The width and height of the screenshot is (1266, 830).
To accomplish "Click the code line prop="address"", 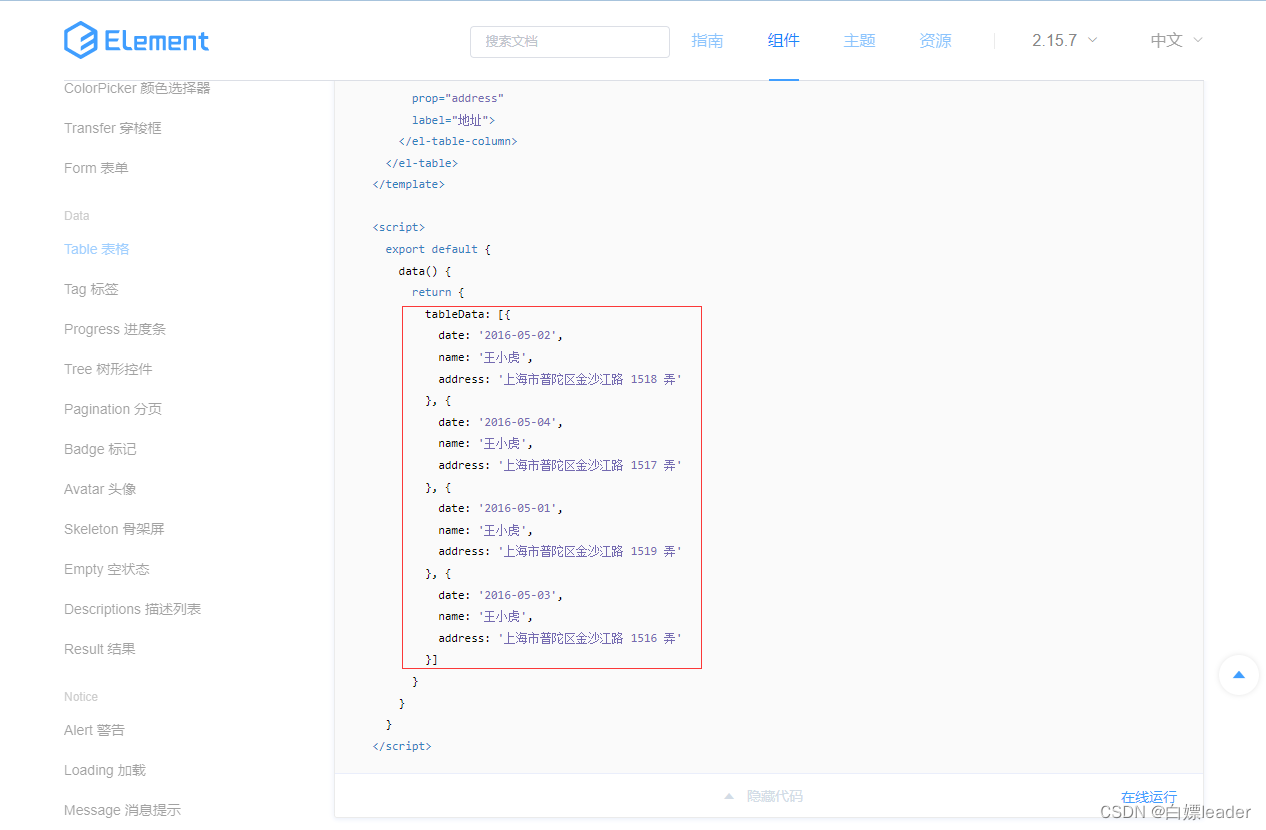I will click(x=458, y=98).
